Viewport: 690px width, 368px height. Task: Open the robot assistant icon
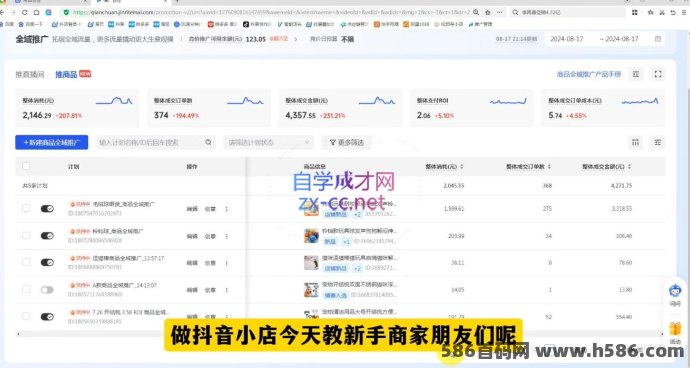click(x=675, y=291)
